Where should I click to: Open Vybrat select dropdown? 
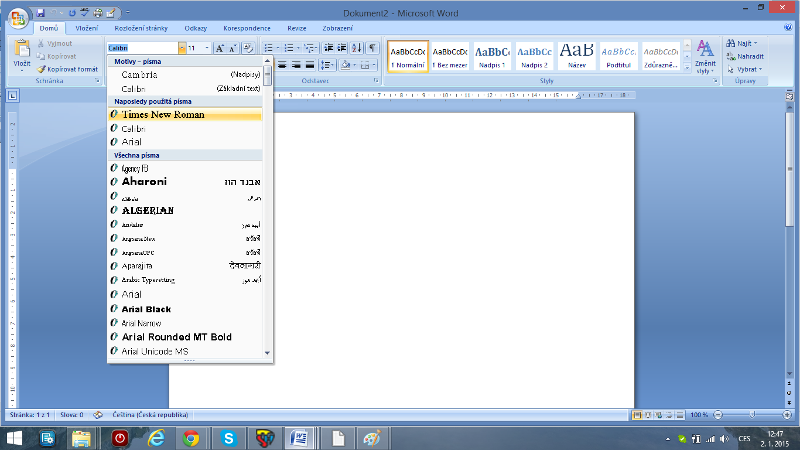tap(745, 69)
